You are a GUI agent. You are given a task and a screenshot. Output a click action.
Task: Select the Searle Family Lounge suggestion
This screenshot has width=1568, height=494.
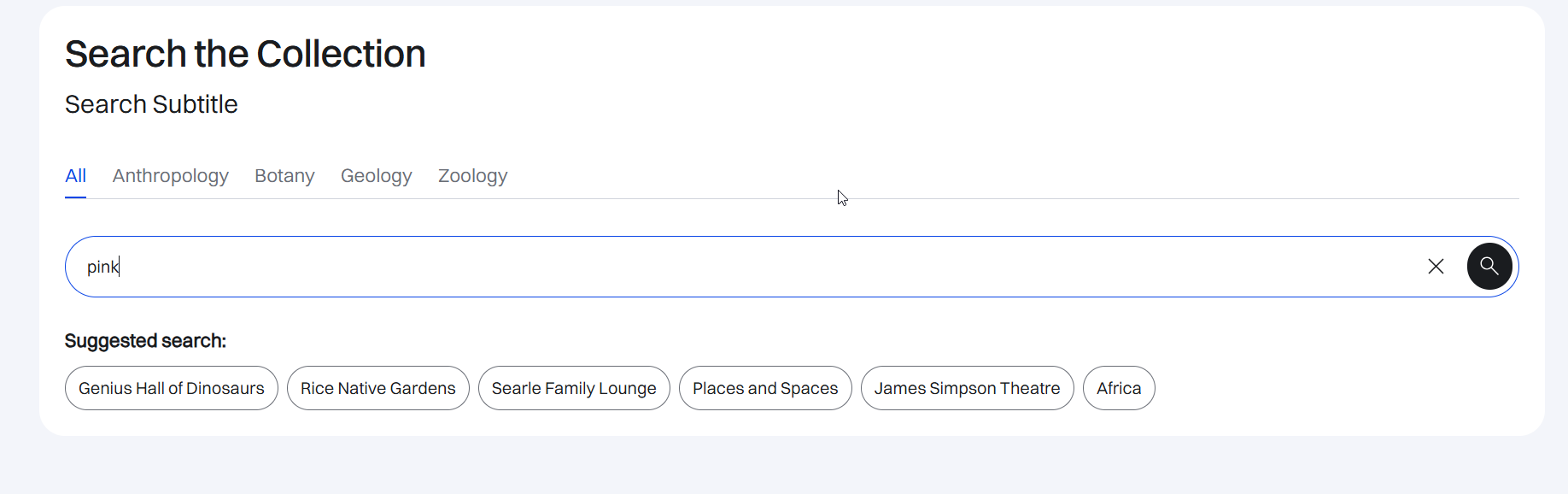[574, 388]
